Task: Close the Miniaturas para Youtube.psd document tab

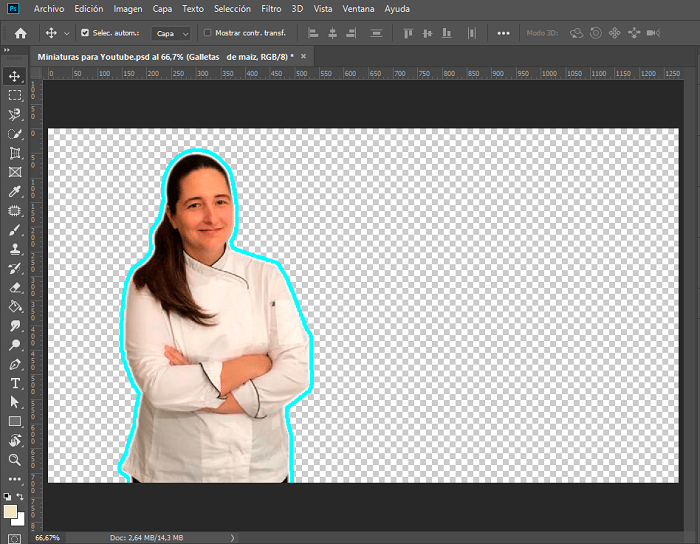Action: coord(304,56)
